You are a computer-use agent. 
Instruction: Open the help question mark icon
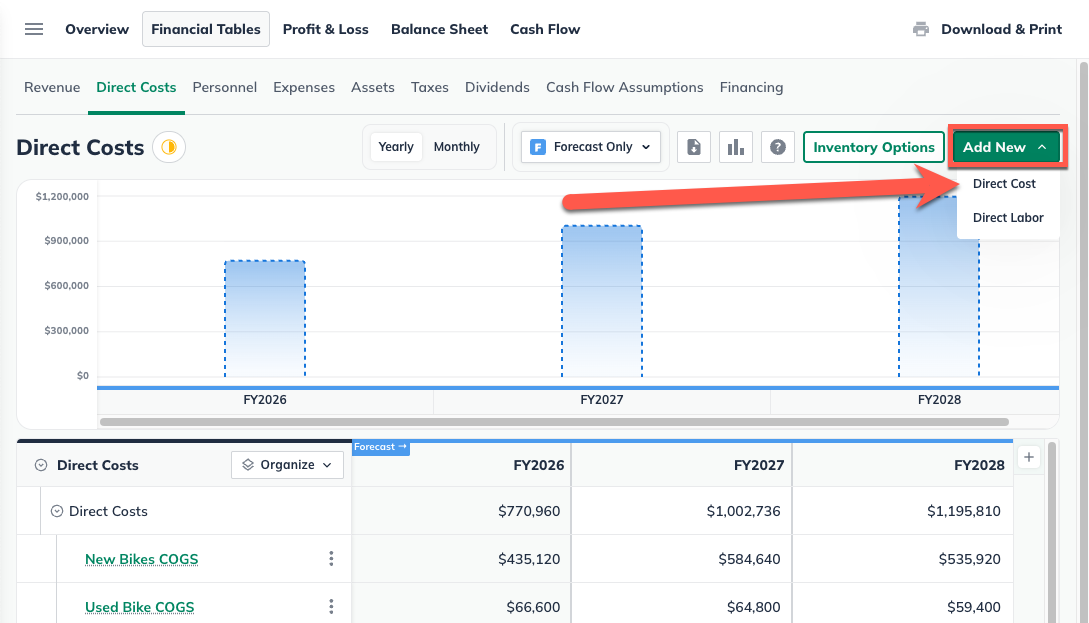(x=778, y=147)
